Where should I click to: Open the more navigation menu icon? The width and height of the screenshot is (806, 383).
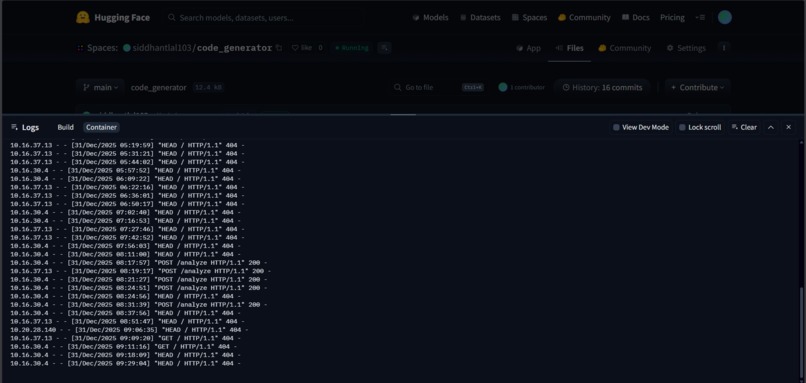click(700, 17)
